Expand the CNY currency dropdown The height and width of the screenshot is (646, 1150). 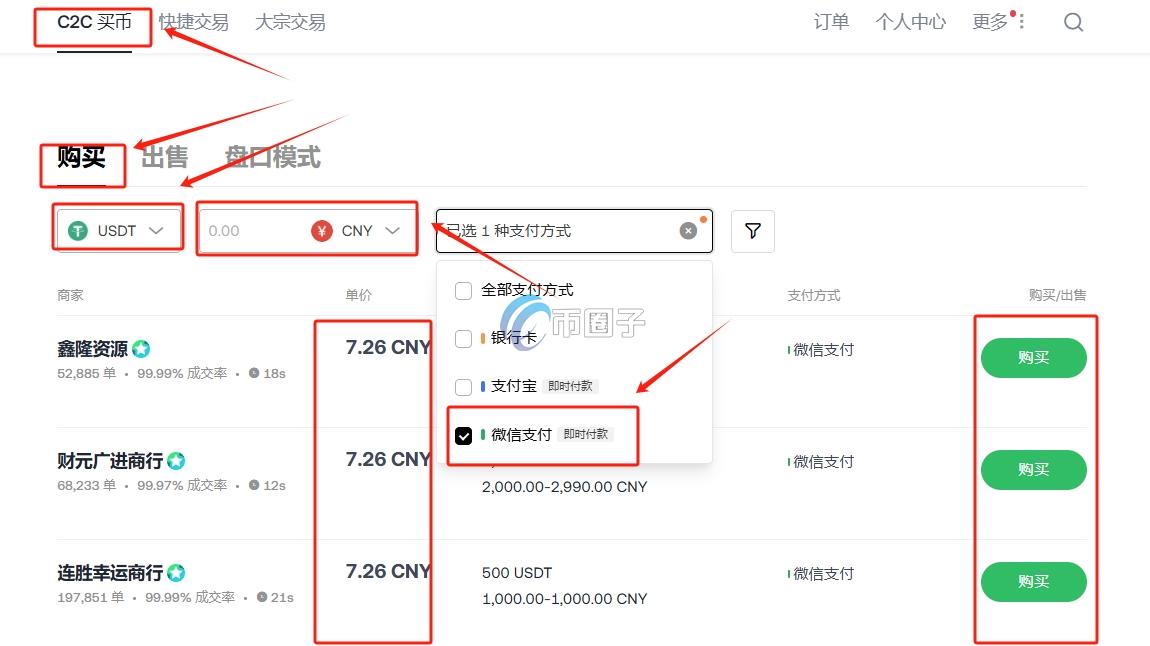(x=392, y=230)
